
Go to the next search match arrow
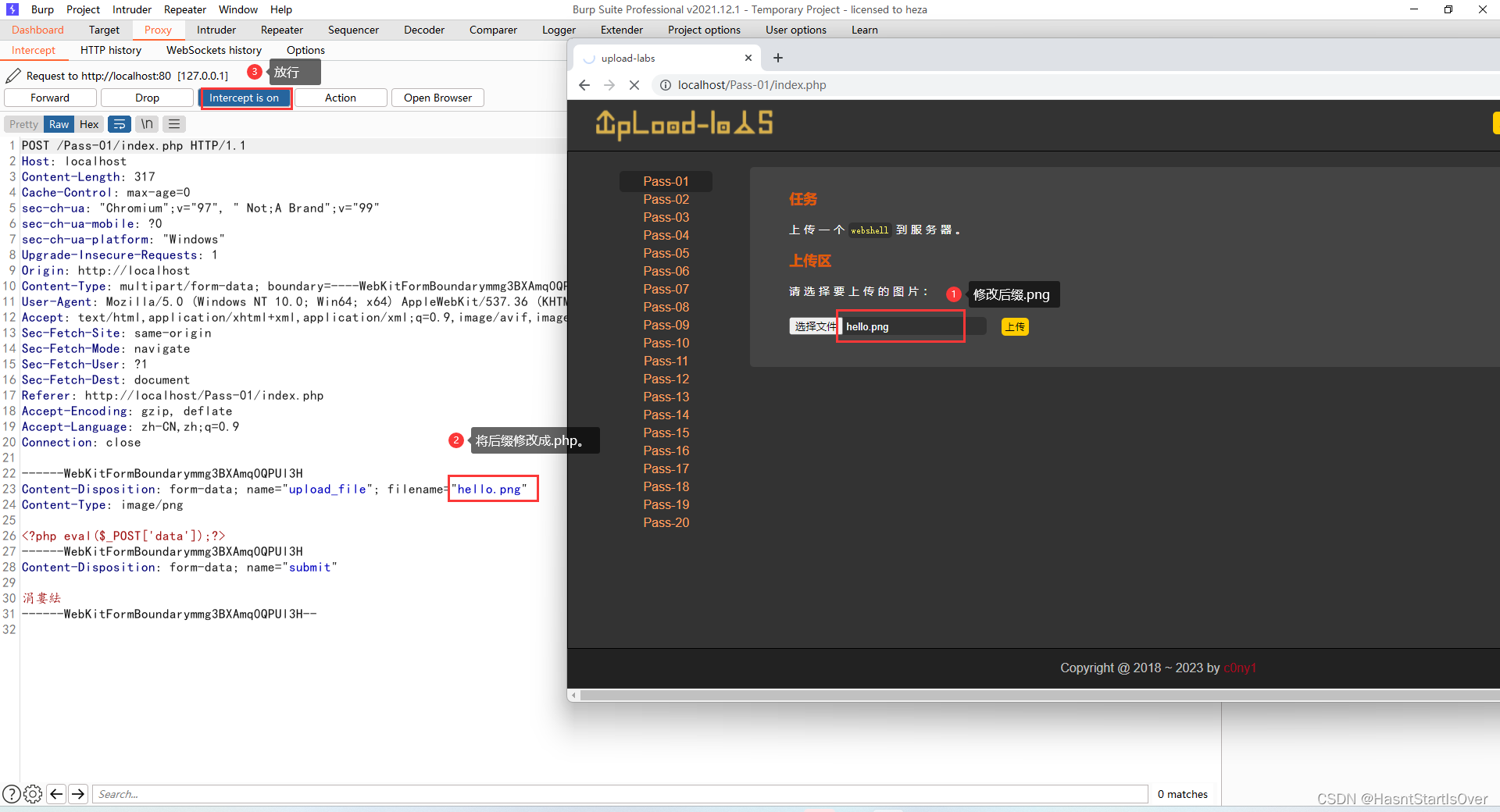pos(78,794)
